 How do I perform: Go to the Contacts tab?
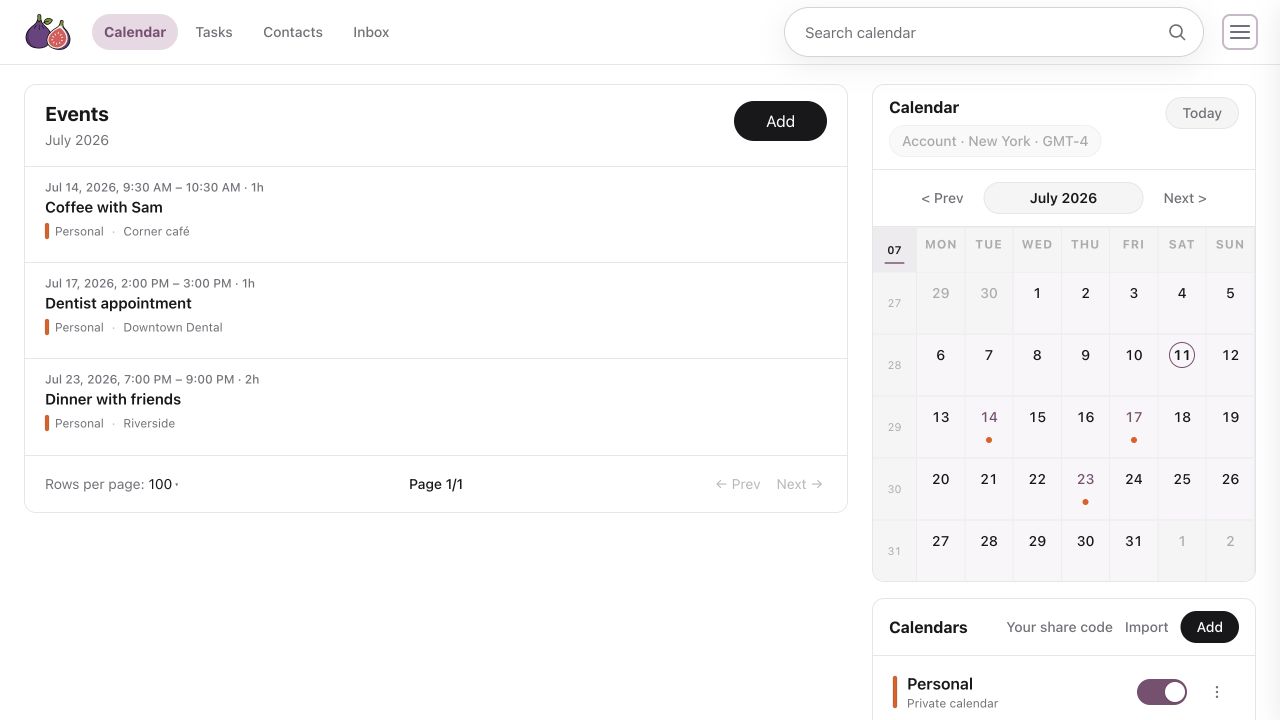[293, 32]
